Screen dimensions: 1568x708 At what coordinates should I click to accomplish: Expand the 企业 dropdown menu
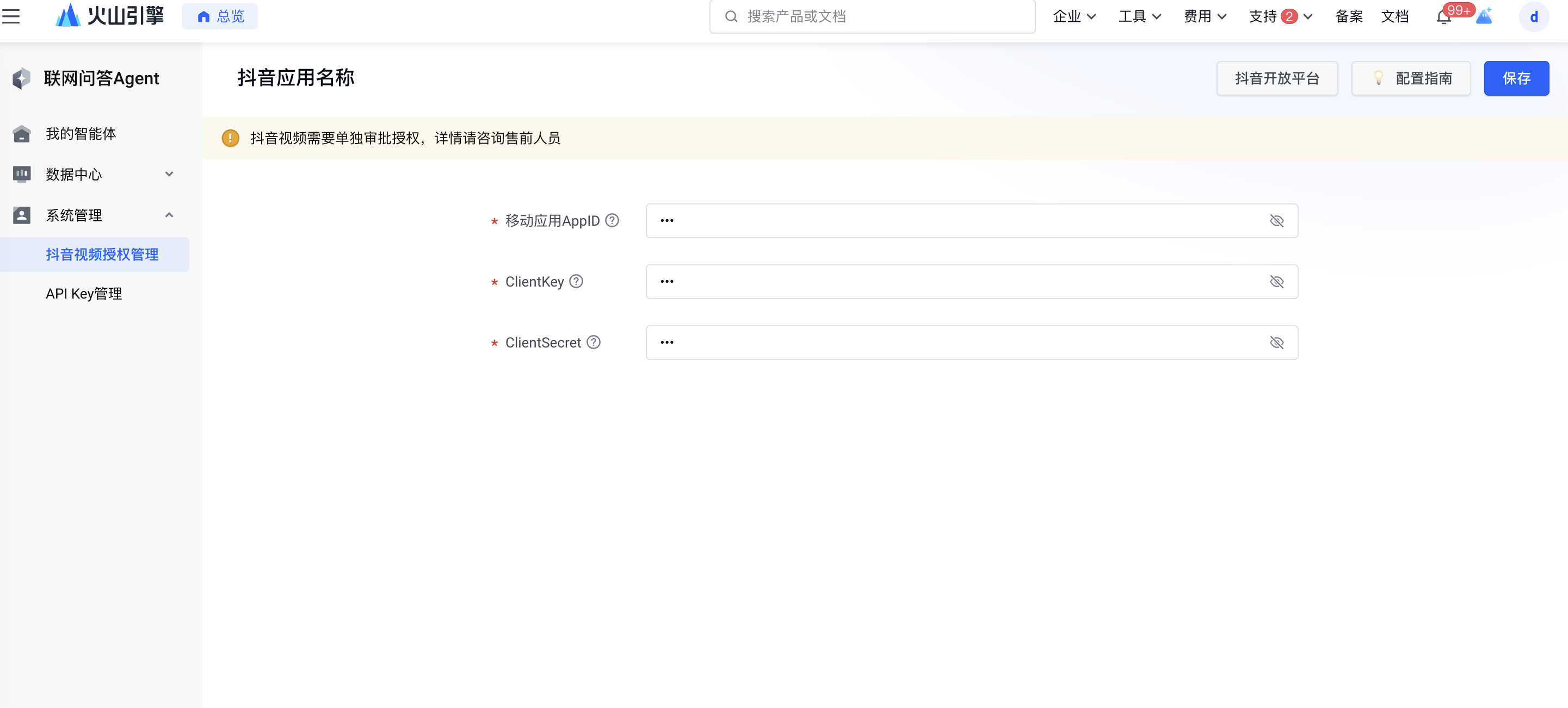click(1075, 16)
